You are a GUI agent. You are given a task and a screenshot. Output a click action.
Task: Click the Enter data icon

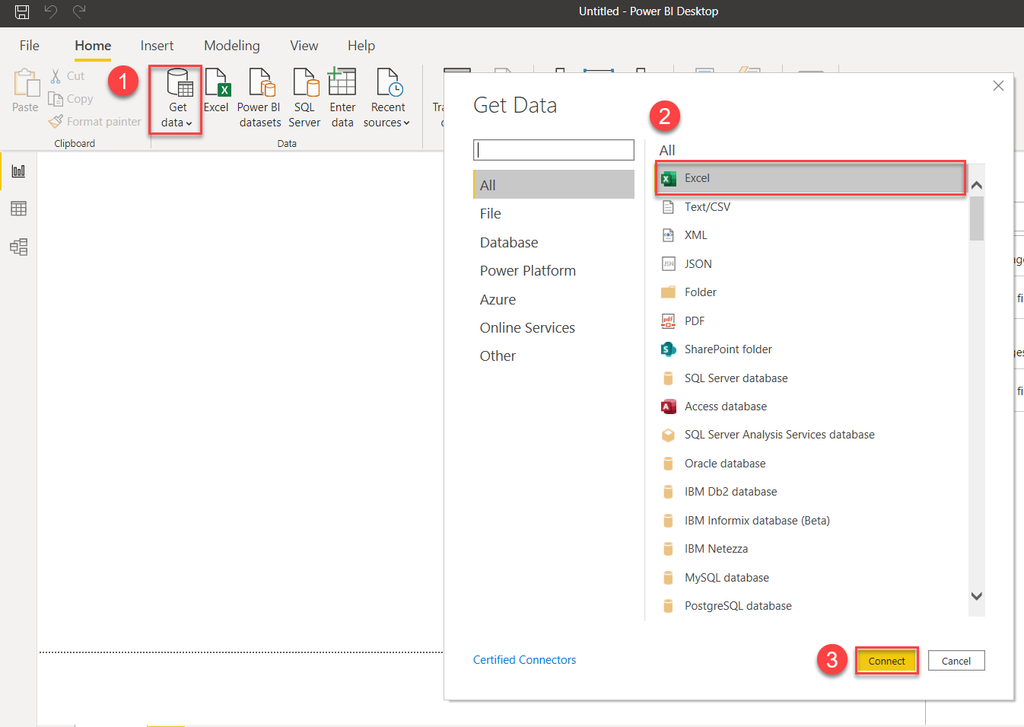pos(342,95)
